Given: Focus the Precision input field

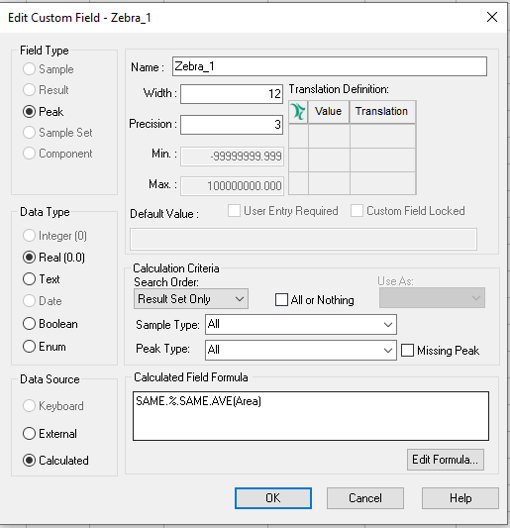Looking at the screenshot, I should click(231, 125).
